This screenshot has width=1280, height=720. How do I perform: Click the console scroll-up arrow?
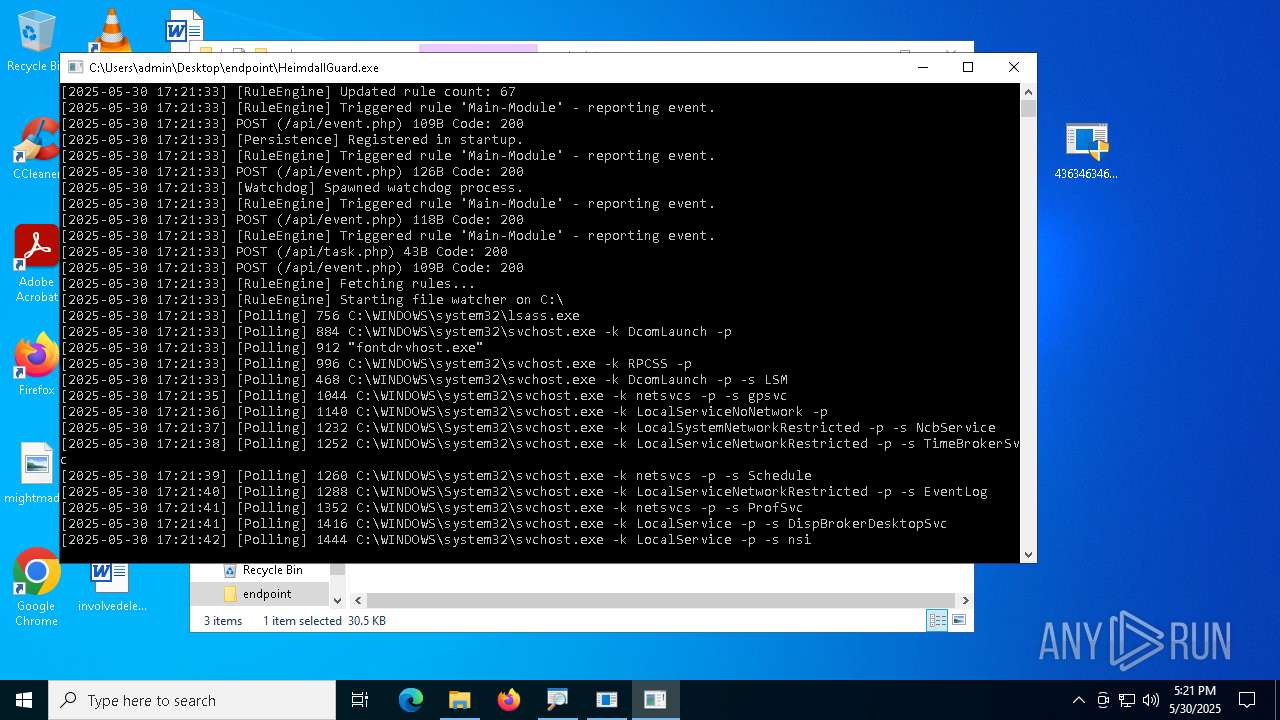tap(1028, 92)
